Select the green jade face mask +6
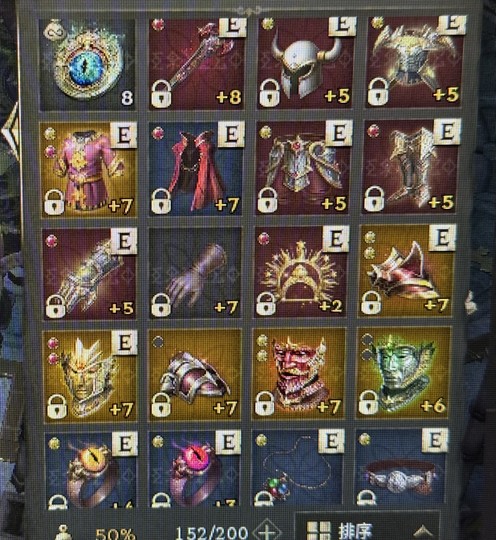Screen dimensions: 496x540 403,373
